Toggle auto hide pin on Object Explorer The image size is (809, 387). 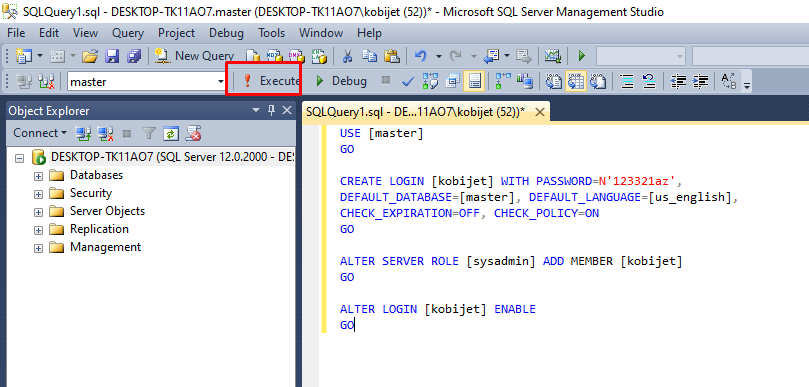point(271,110)
